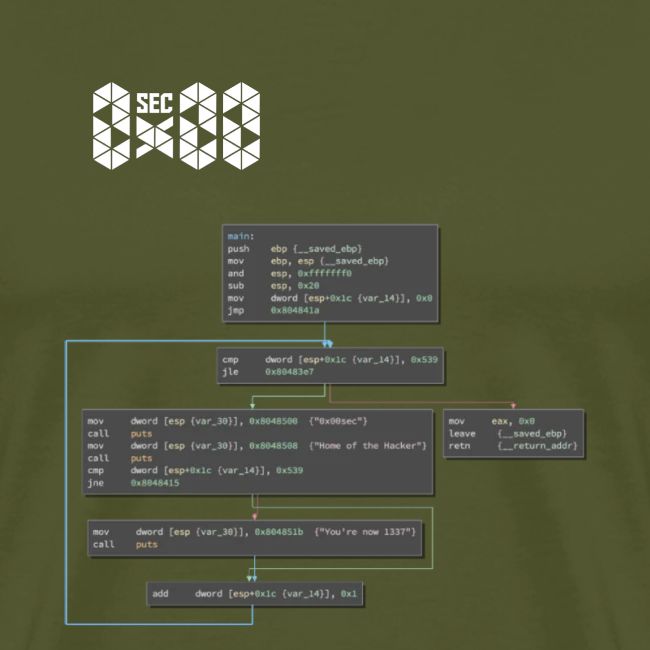The width and height of the screenshot is (650, 650).
Task: Click the string reference "0x00sec"
Action: [338, 421]
